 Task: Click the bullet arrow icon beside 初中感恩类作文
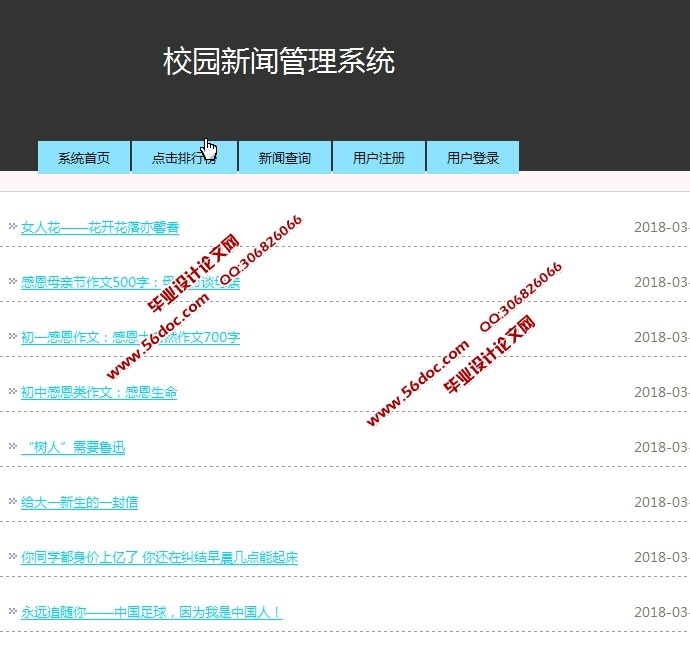pos(12,392)
